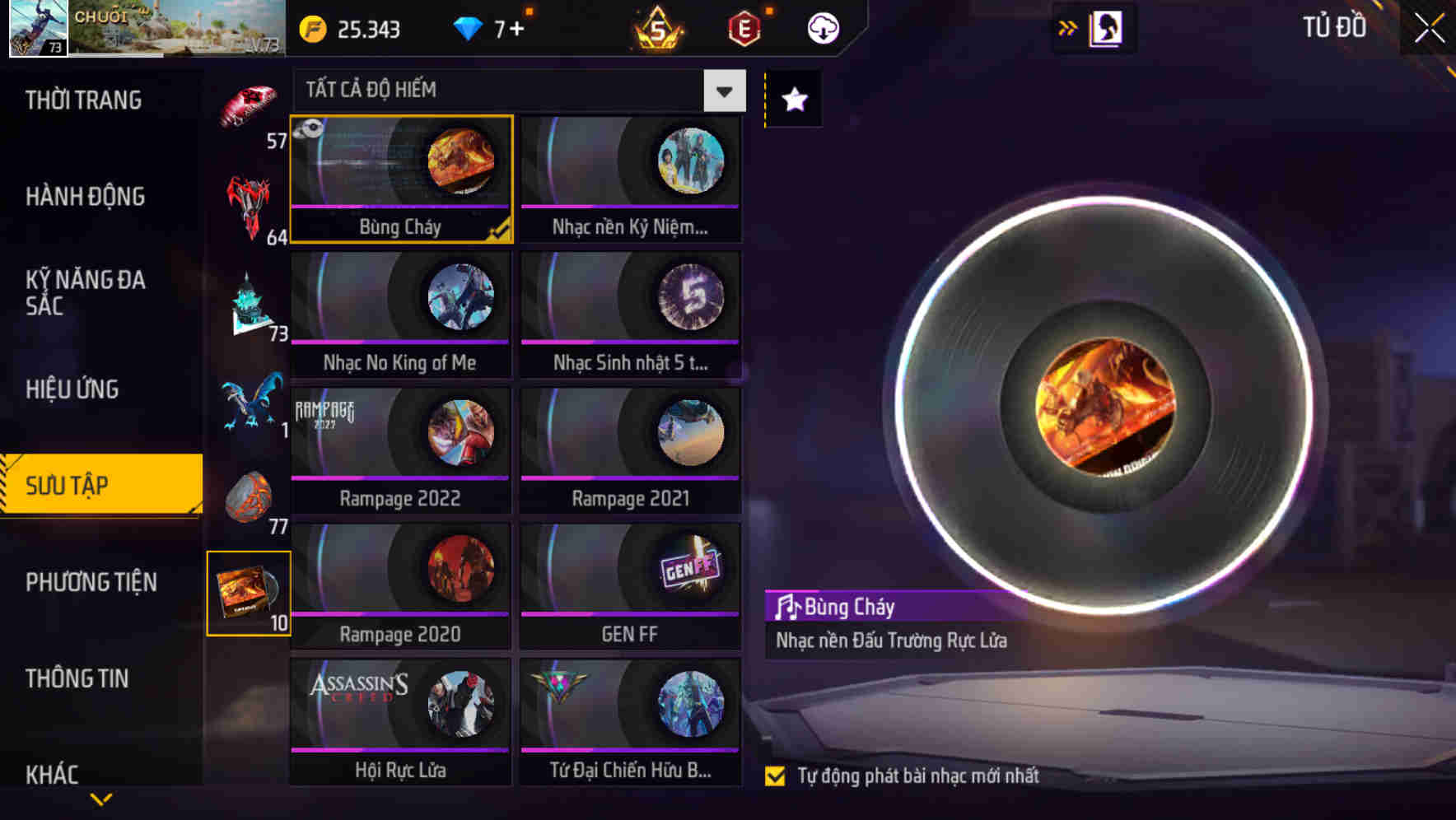Expand more sidebar categories with down chevron

(101, 799)
